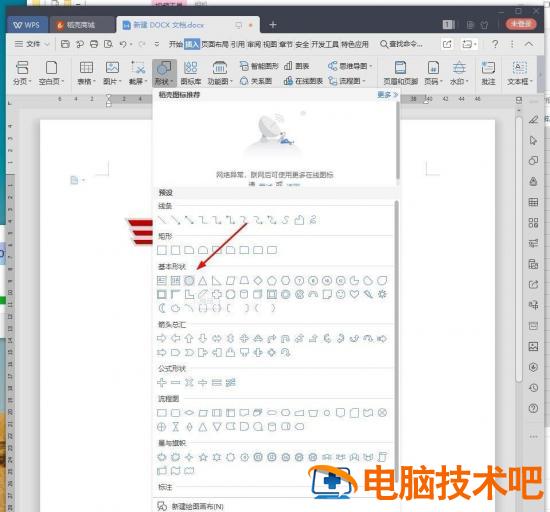This screenshot has height=512, width=550.
Task: Select the oval shape under 基本形状
Action: click(x=189, y=281)
